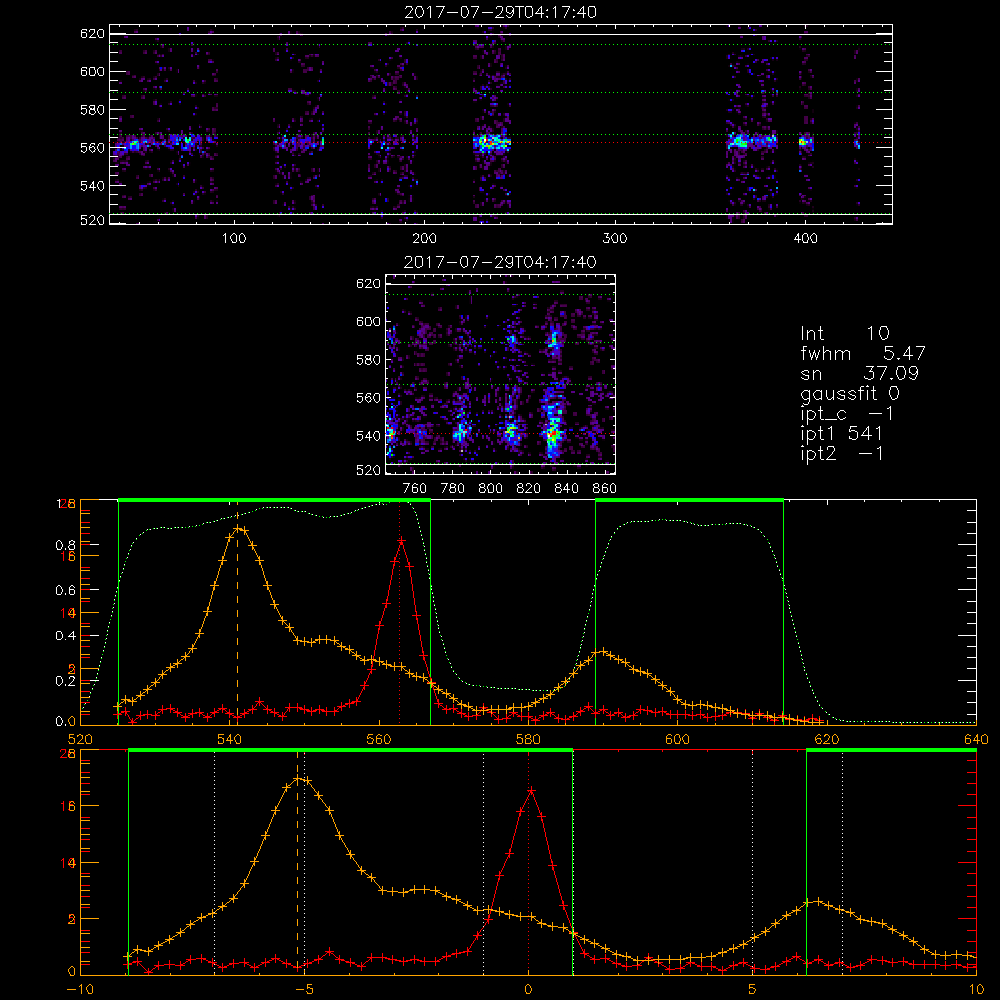Click x-axis label 820 on the small image
The height and width of the screenshot is (1000, 1000).
point(529,489)
